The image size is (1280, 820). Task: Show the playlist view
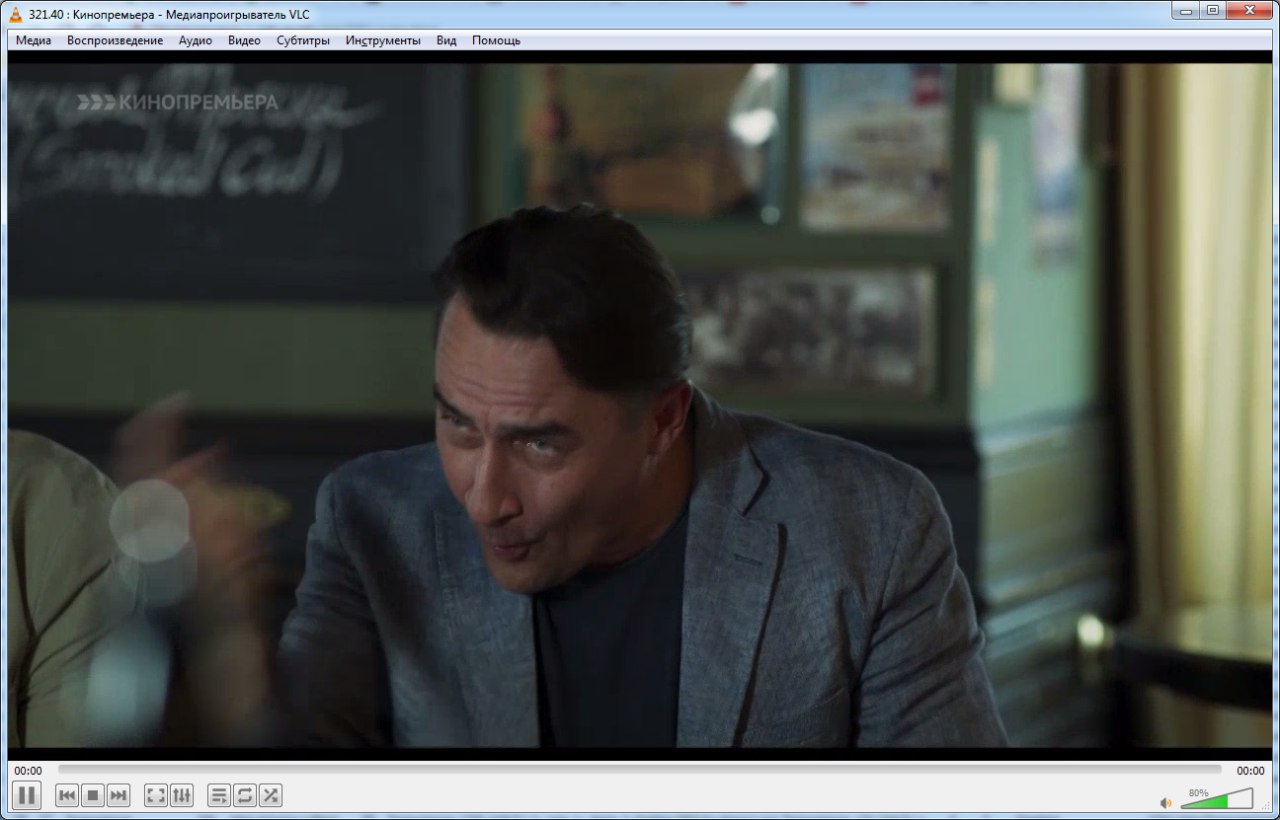[x=219, y=796]
